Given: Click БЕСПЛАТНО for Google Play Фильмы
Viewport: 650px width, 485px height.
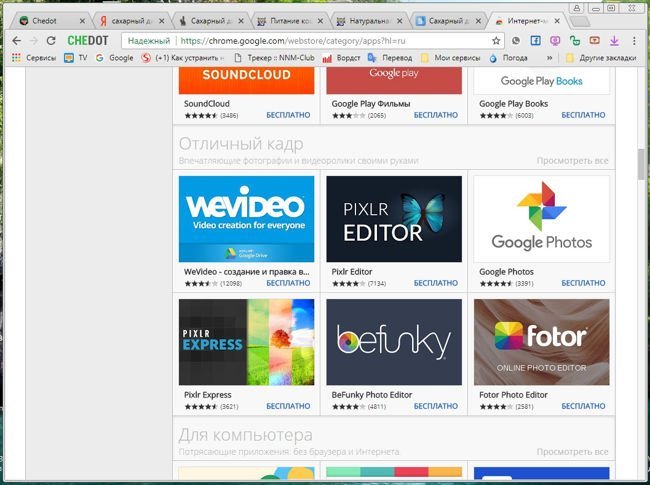Looking at the screenshot, I should [436, 115].
